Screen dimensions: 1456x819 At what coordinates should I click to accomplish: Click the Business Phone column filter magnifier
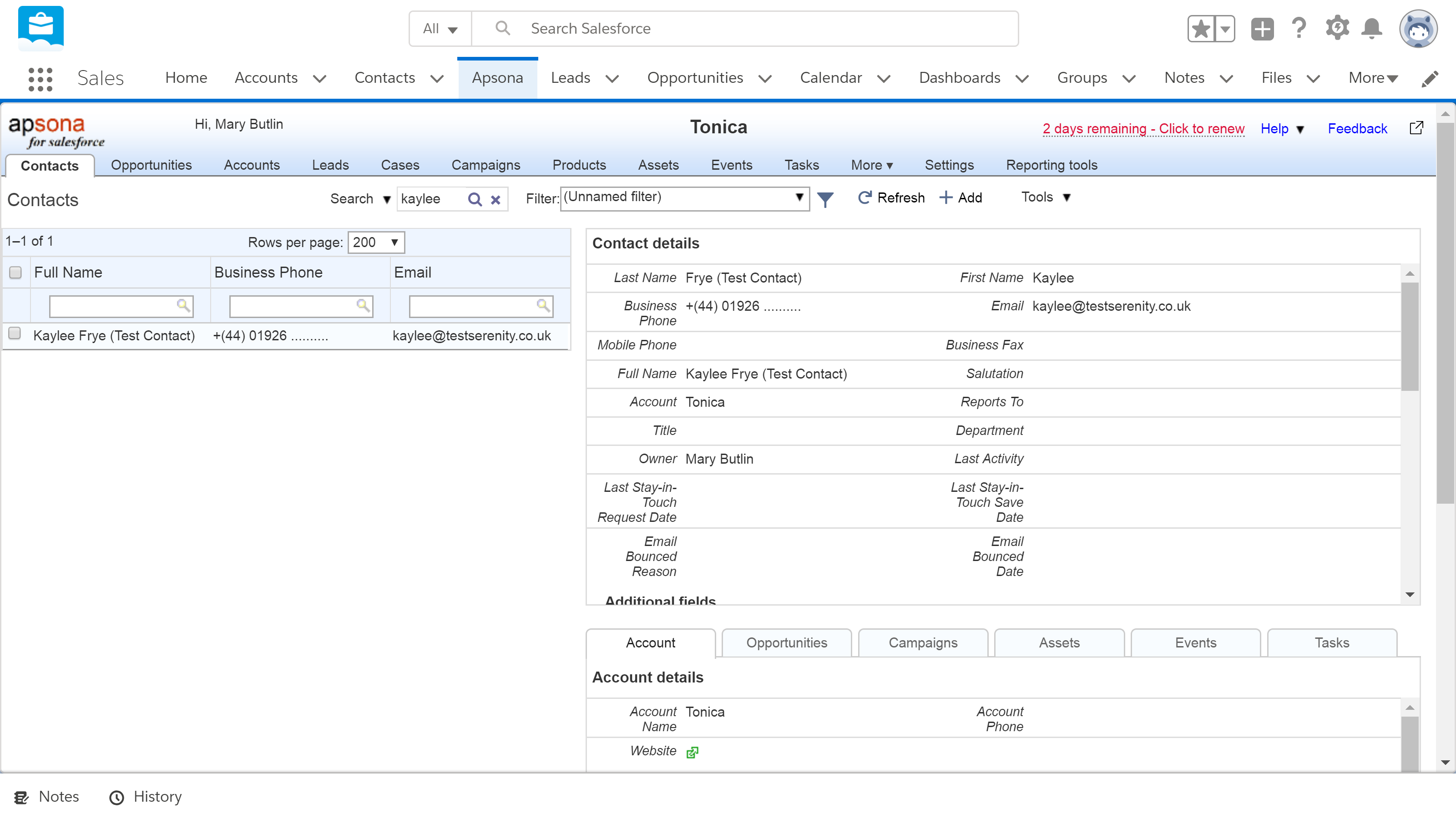[x=363, y=305]
